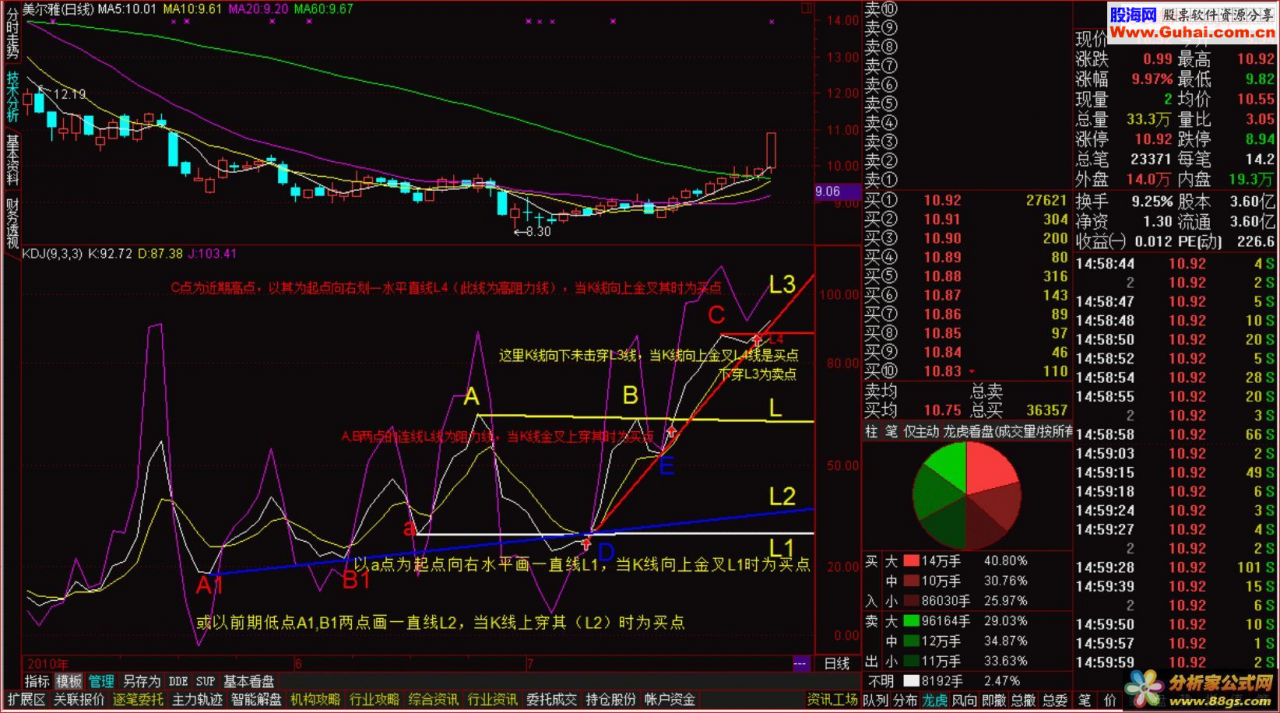The width and height of the screenshot is (1280, 713).
Task: Click the purple dashed button beside 日线
Action: click(800, 663)
